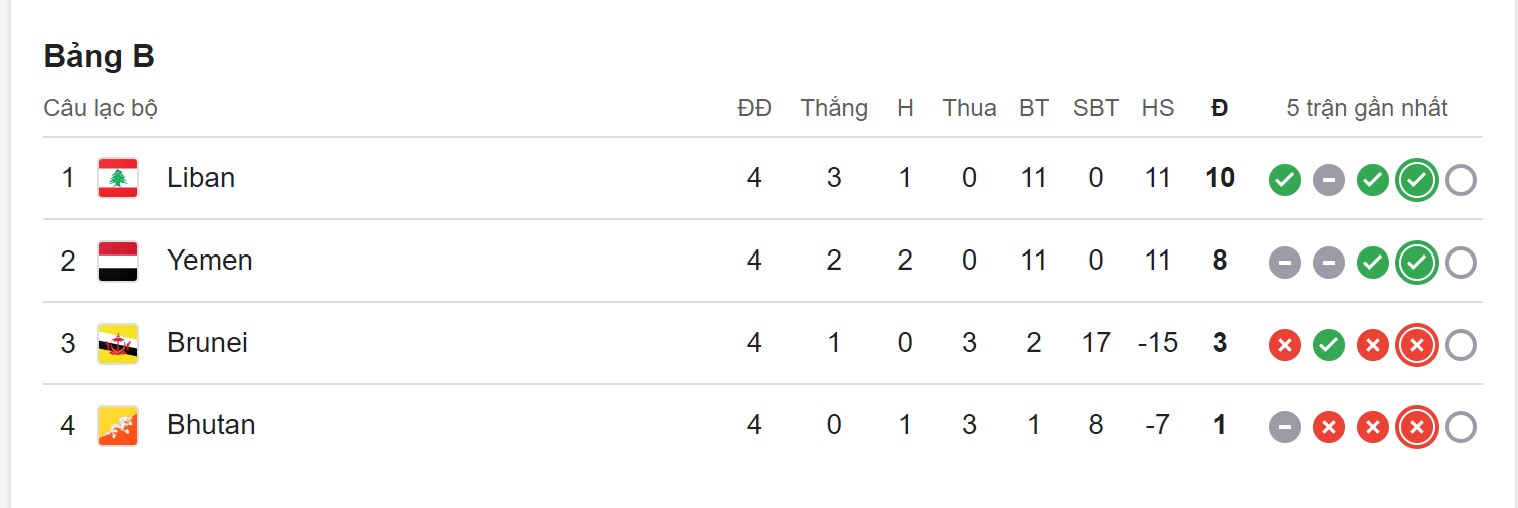
Task: Click Liban's empty upcoming match circle
Action: pos(1460,181)
